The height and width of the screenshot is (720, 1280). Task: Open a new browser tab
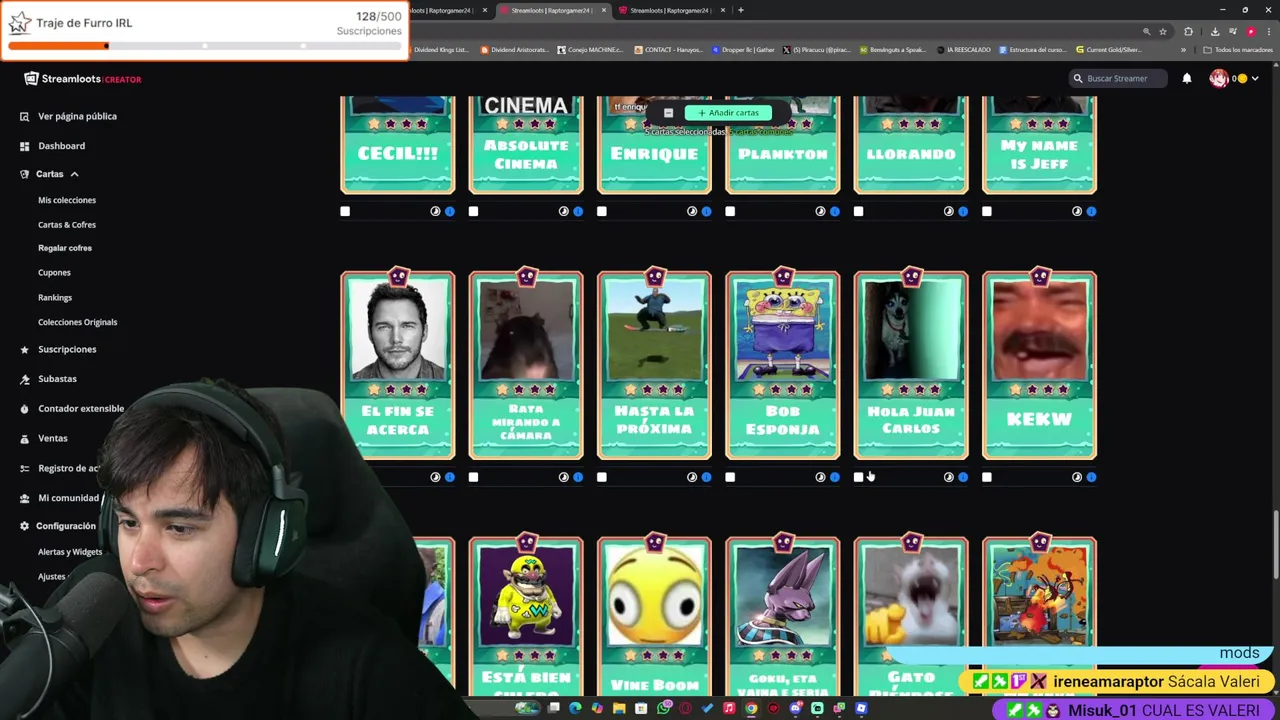pyautogui.click(x=740, y=10)
